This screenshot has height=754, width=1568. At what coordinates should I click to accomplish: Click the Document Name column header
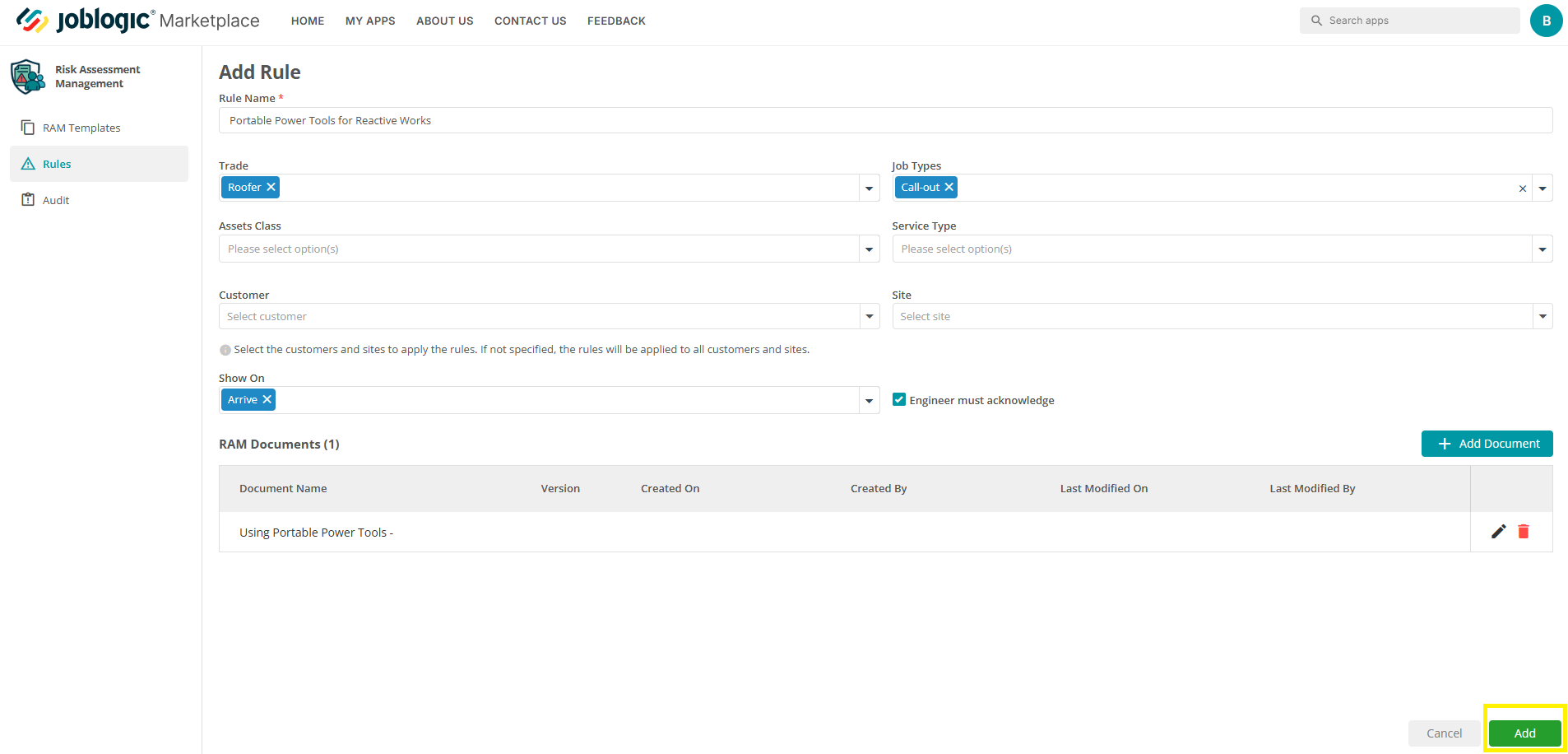pos(283,489)
